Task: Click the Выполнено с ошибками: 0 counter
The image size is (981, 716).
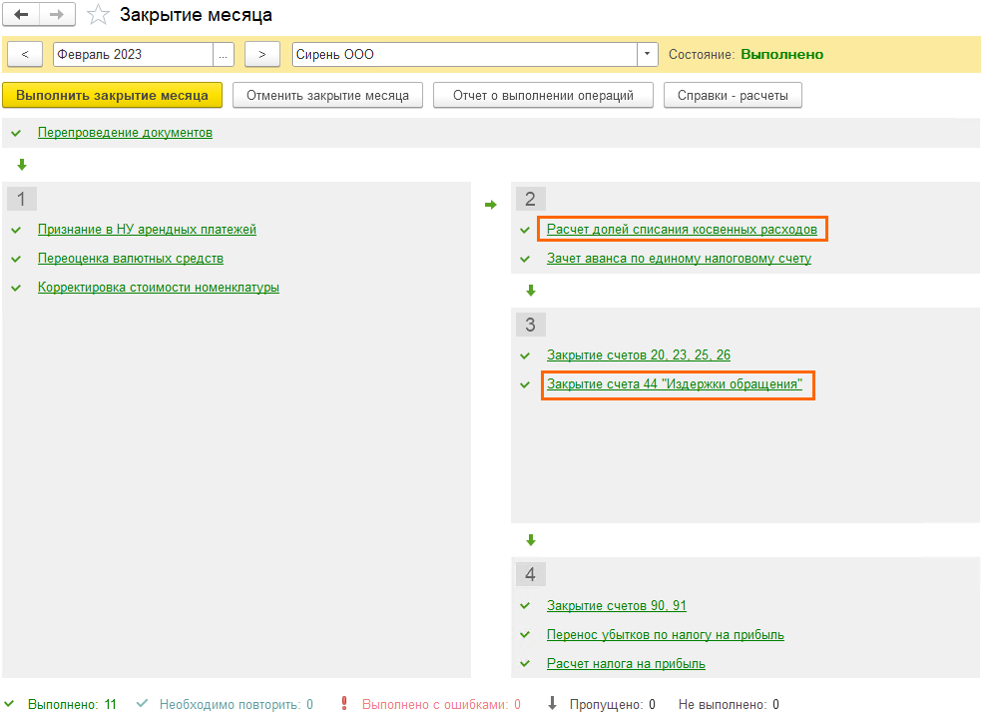Action: pos(441,705)
